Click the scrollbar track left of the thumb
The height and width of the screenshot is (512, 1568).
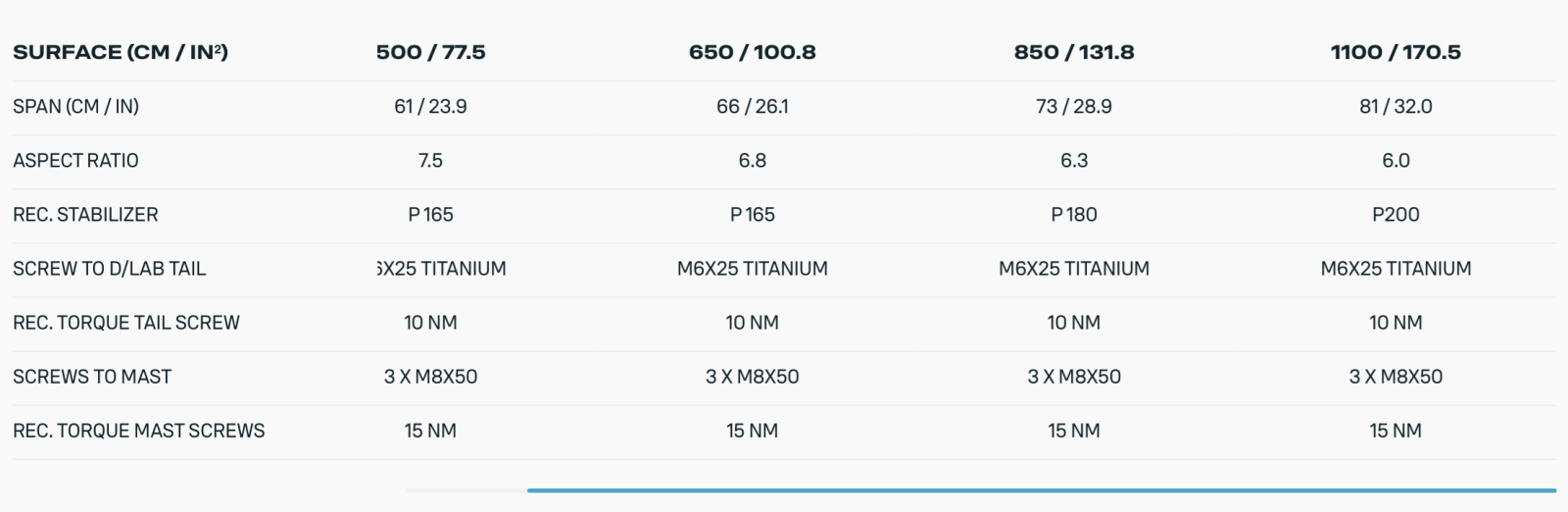click(465, 489)
